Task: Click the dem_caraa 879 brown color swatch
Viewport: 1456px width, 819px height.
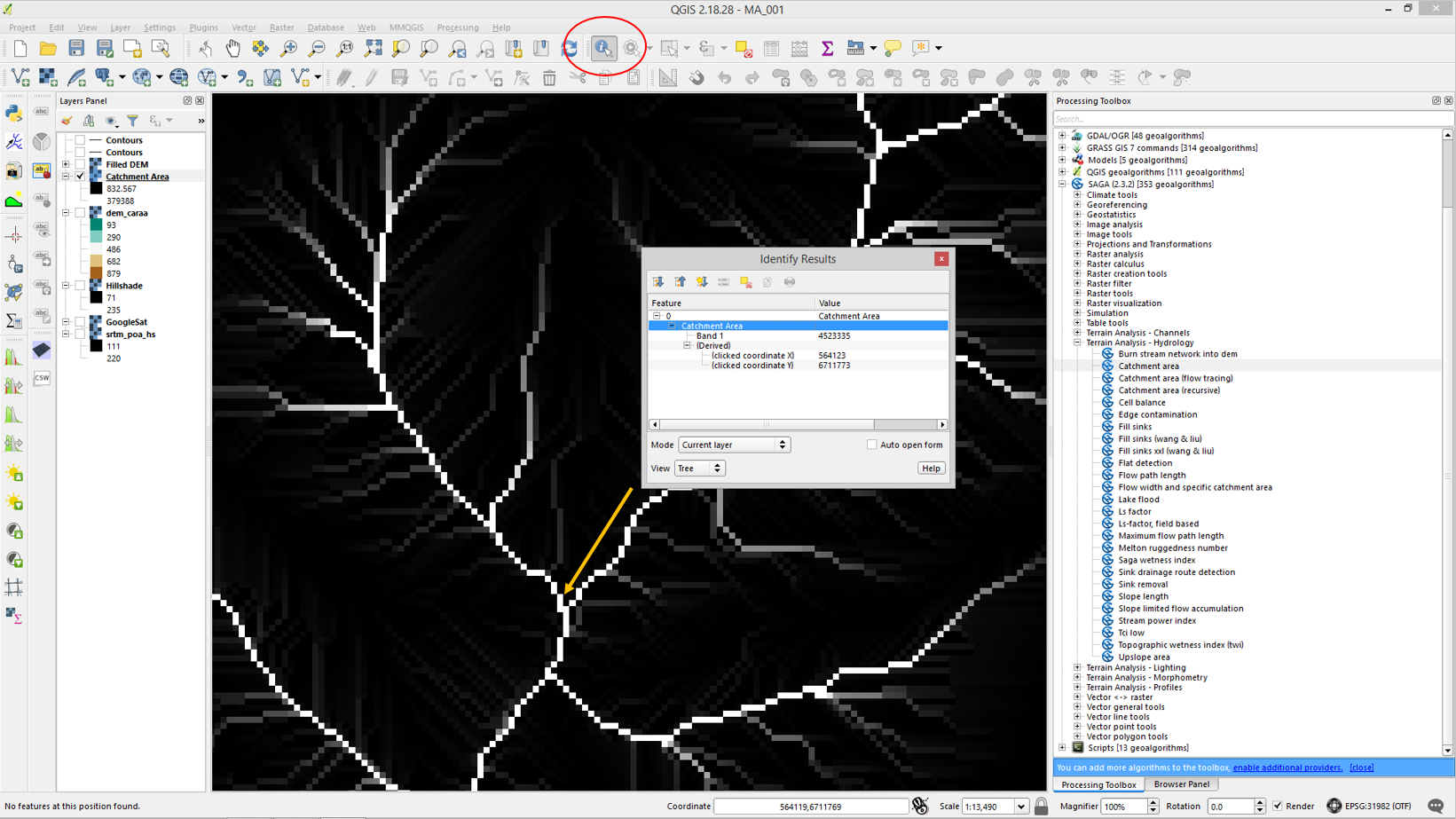Action: pos(96,274)
